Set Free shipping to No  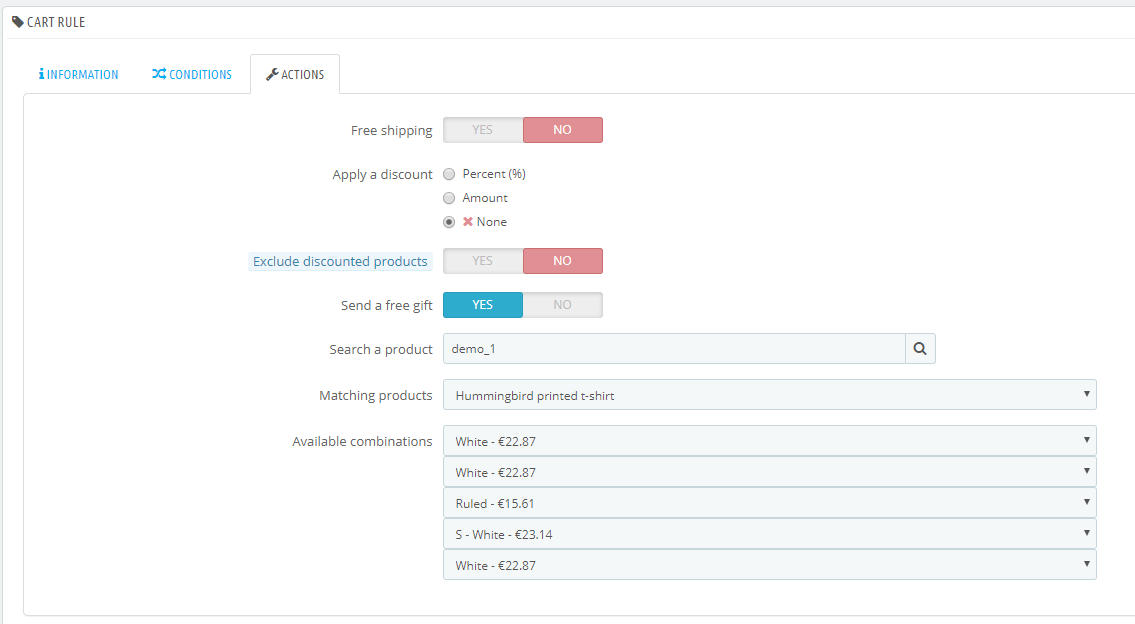pos(562,130)
